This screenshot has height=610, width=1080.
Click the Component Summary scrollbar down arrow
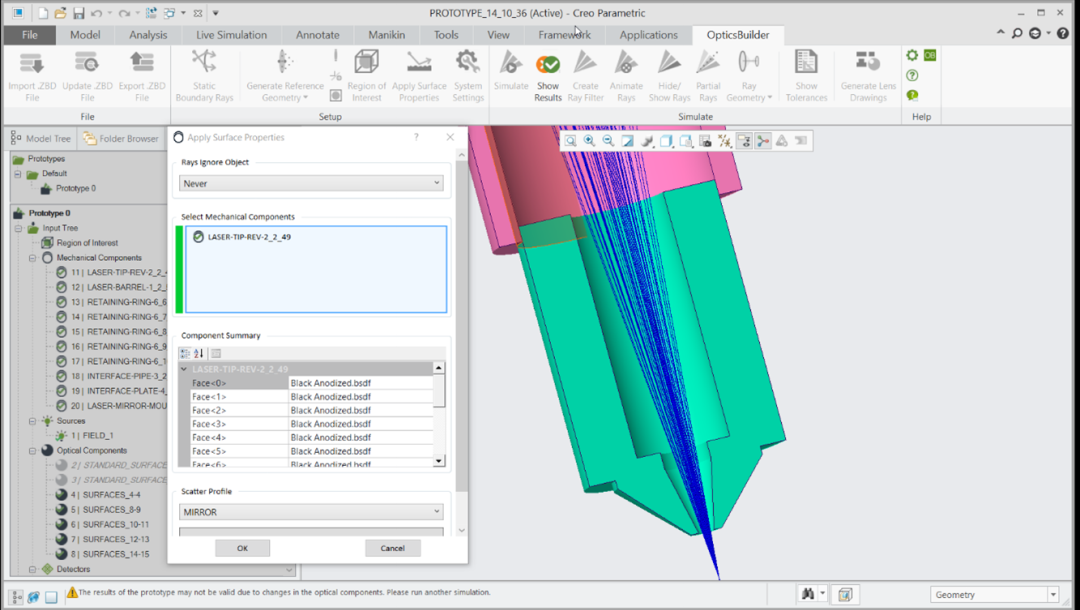point(439,461)
